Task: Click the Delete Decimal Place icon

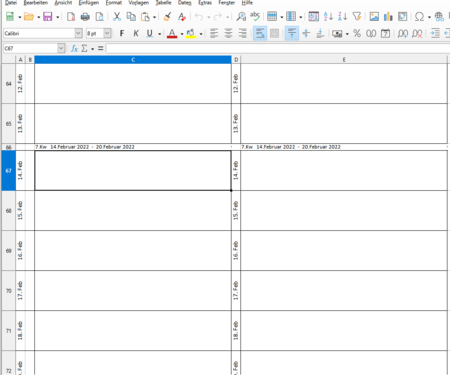Action: point(417,33)
